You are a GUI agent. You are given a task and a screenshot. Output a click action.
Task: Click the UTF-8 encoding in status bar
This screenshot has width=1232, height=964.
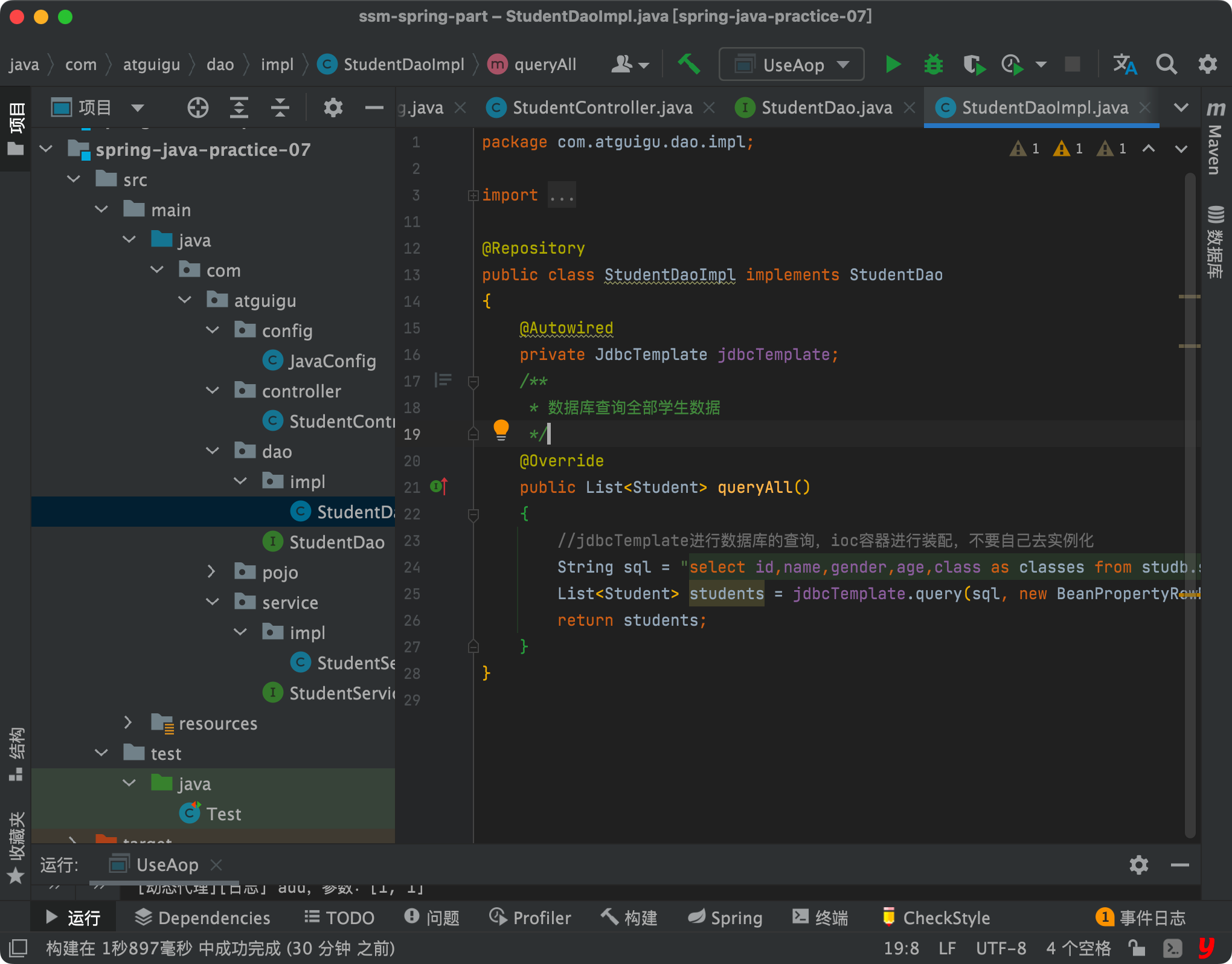click(1001, 948)
